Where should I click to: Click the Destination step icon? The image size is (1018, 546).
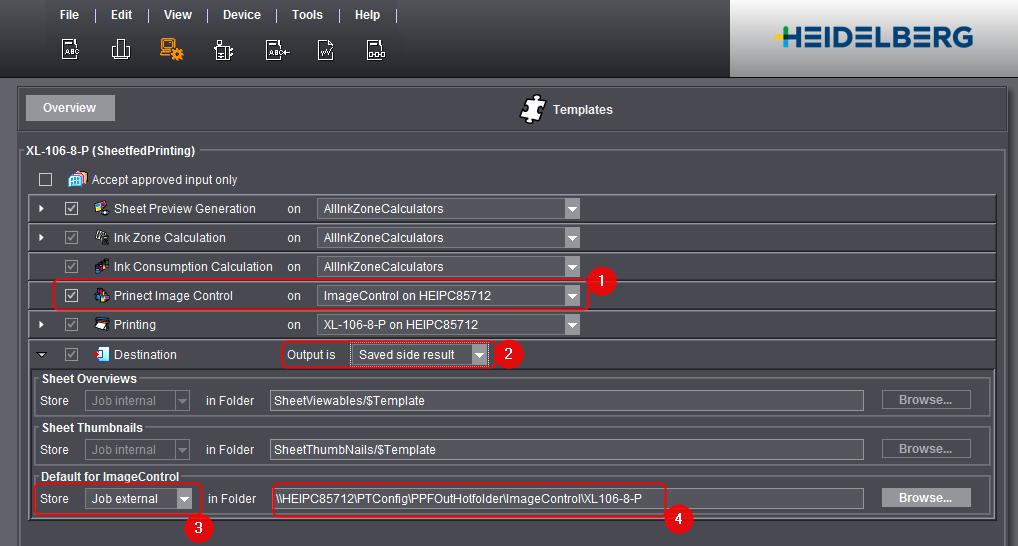101,354
